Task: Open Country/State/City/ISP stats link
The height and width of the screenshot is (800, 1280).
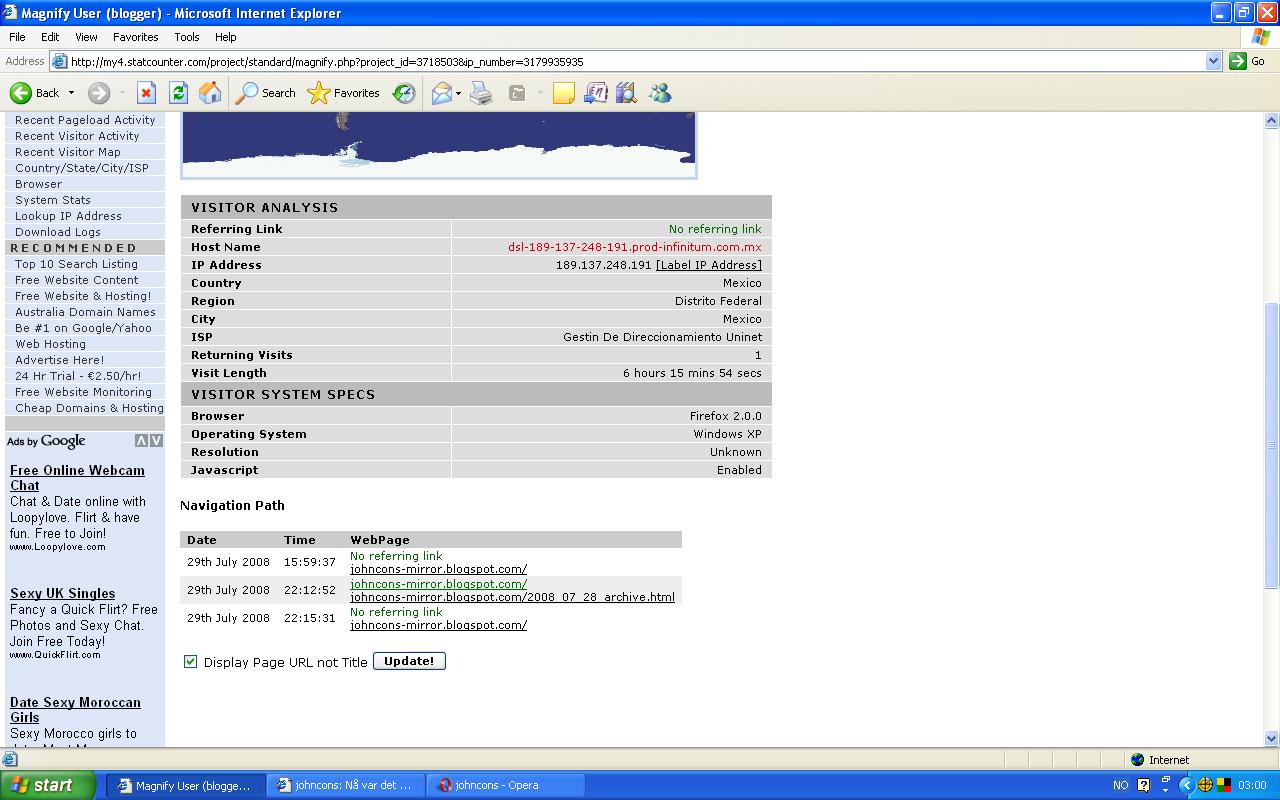Action: (x=82, y=168)
